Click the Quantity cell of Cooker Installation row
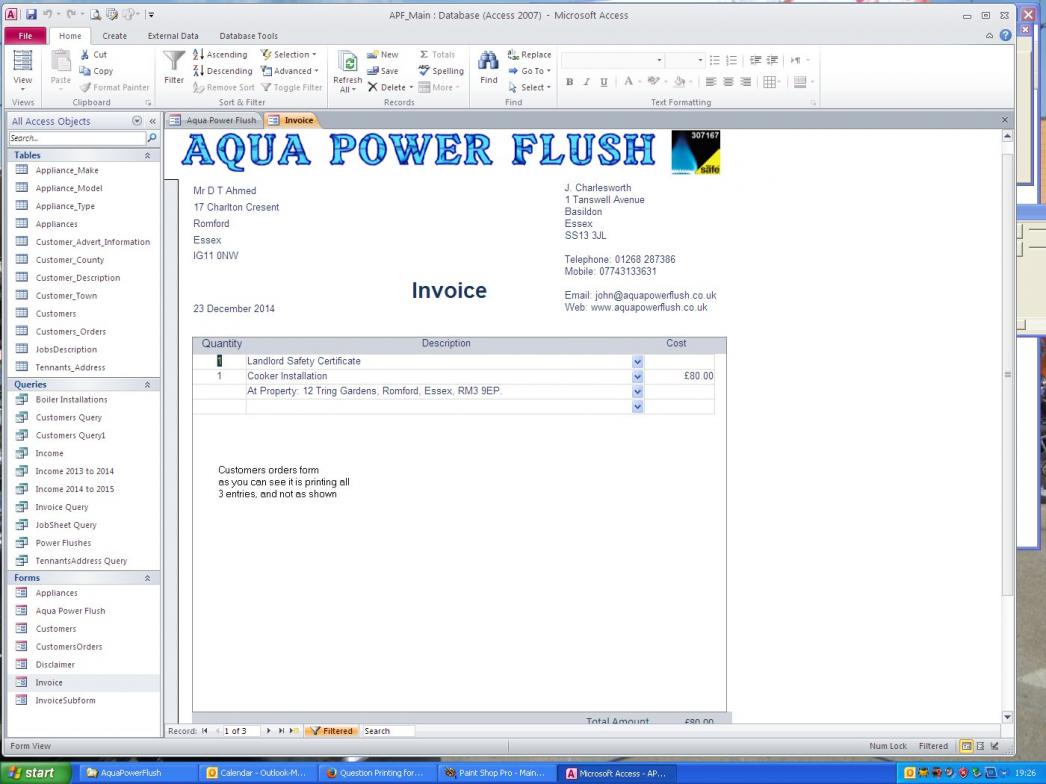The image size is (1046, 784). click(x=219, y=376)
